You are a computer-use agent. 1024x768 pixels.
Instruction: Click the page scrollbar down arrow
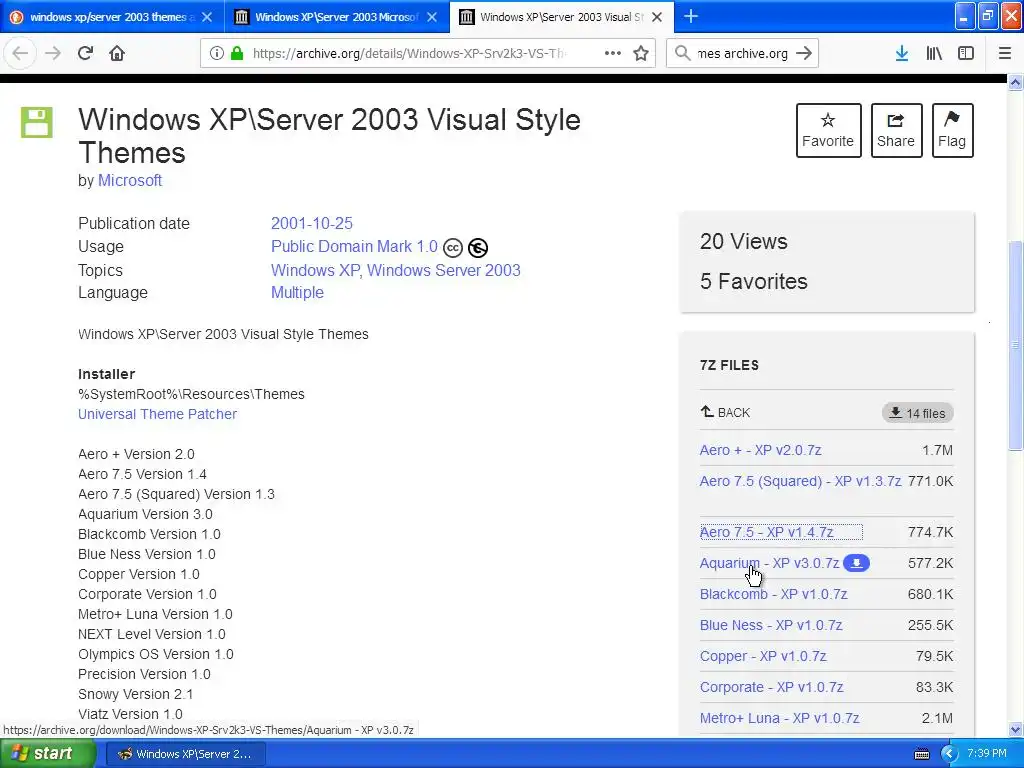tap(1015, 729)
